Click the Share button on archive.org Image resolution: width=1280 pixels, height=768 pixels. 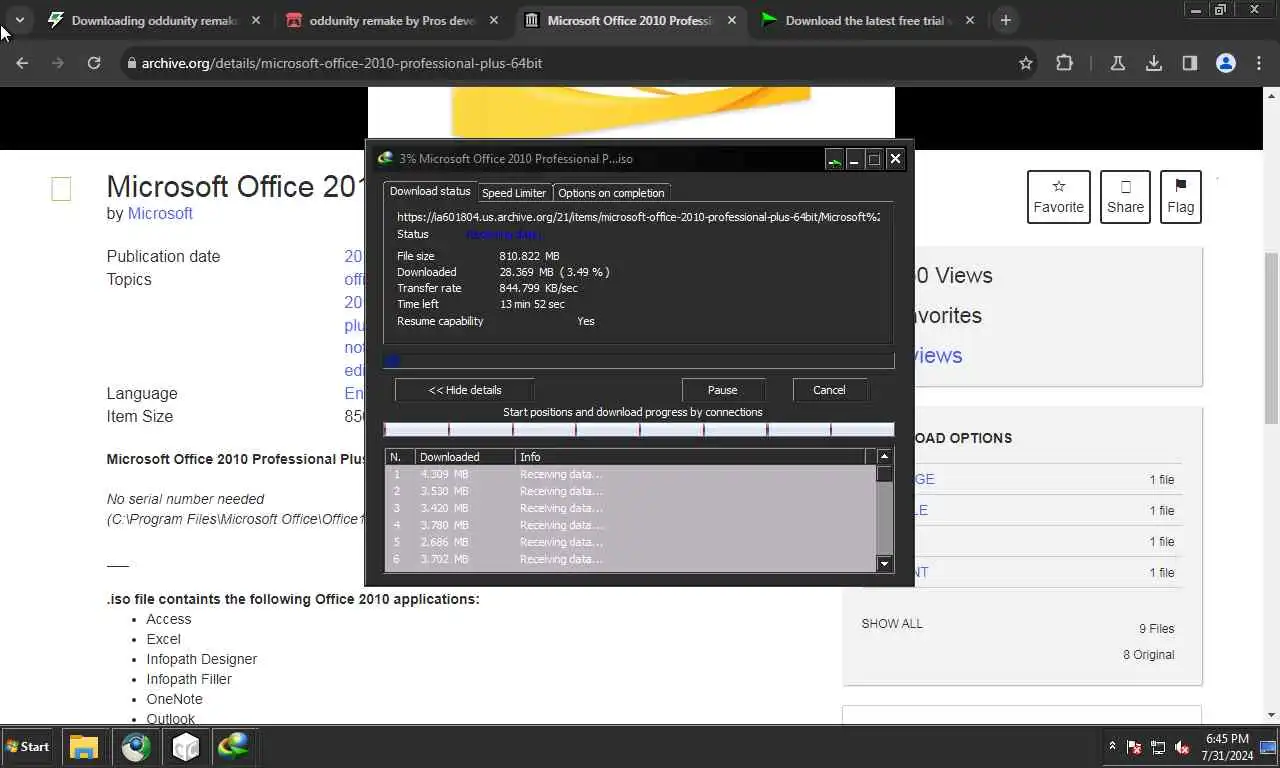point(1125,197)
